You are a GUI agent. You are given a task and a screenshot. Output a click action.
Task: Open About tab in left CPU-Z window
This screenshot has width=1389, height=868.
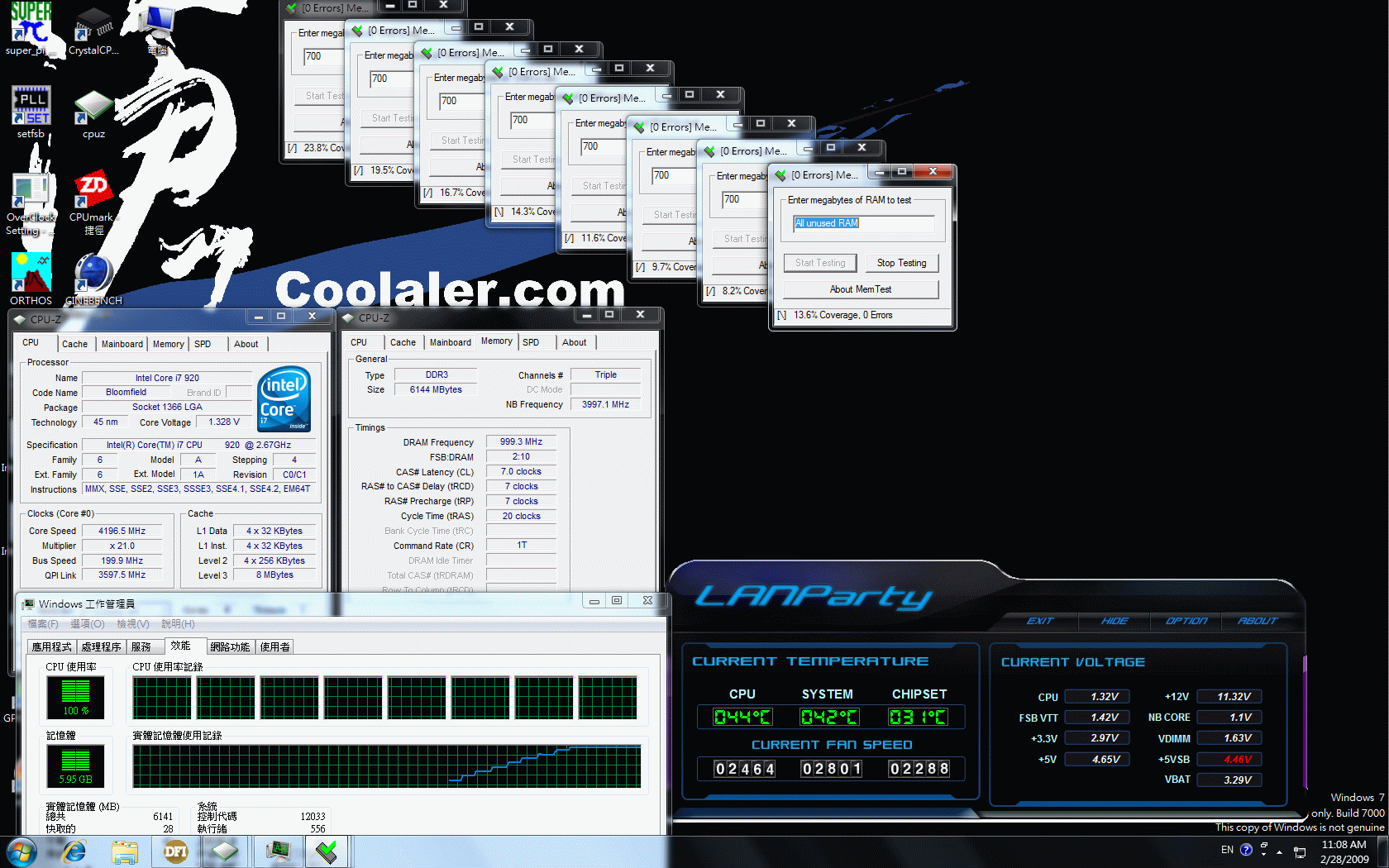246,344
